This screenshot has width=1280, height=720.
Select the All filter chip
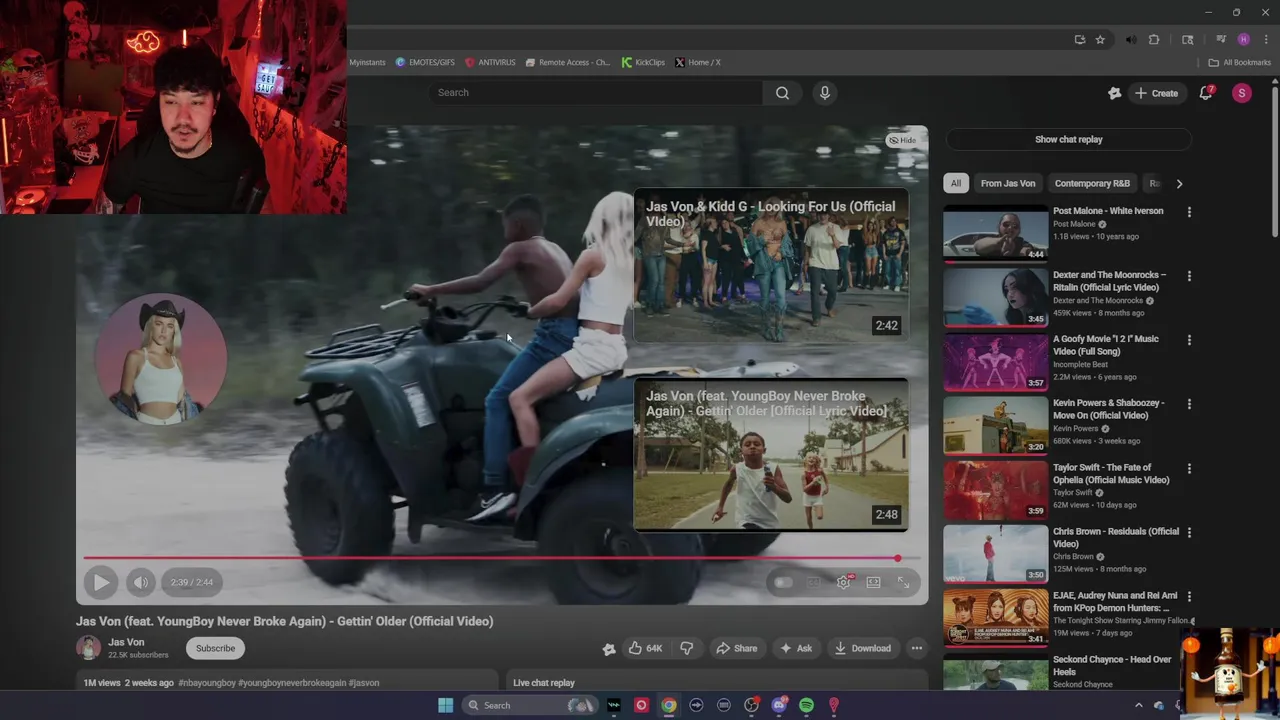pyautogui.click(x=955, y=183)
